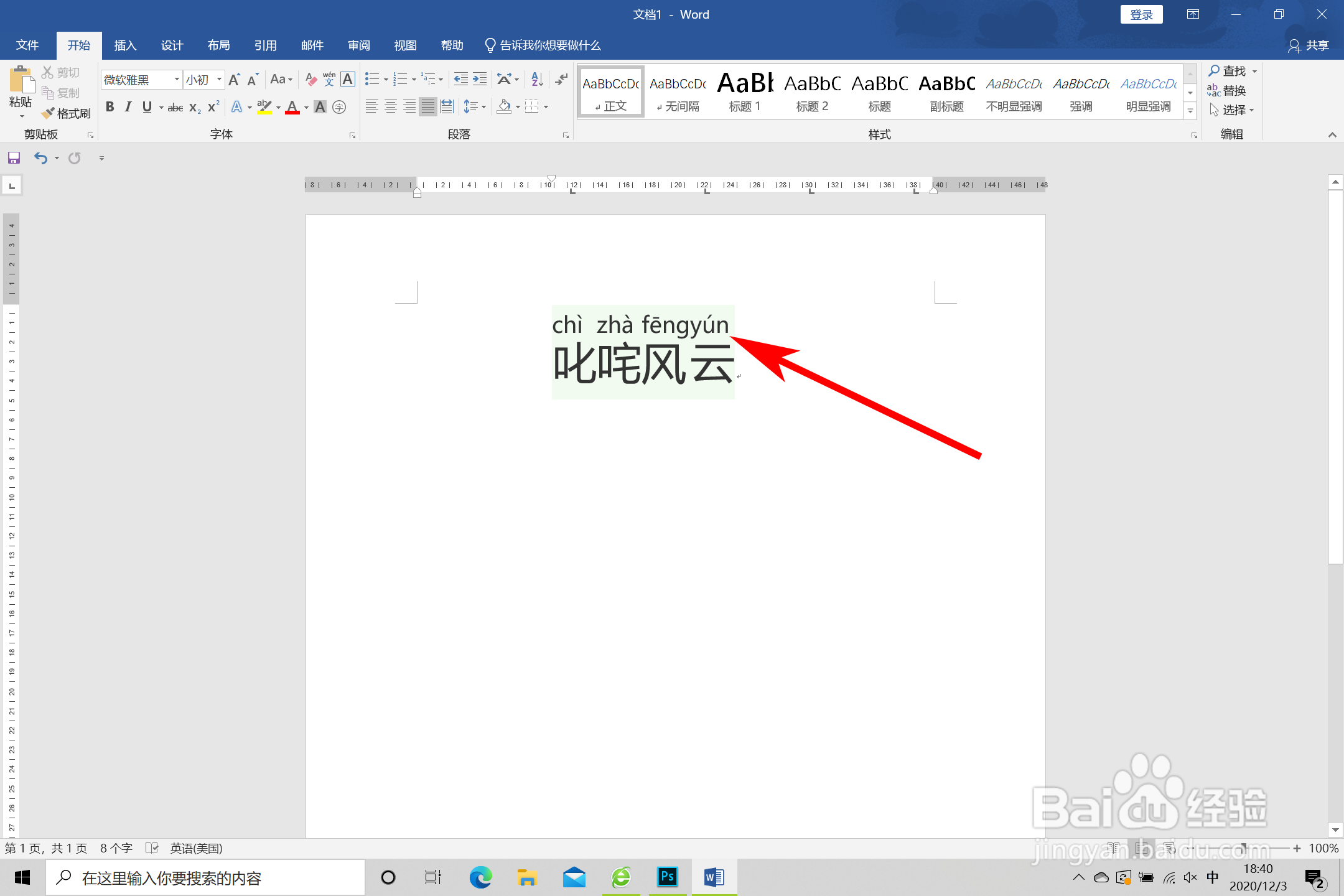Toggle show paragraph marks button

pos(562,79)
